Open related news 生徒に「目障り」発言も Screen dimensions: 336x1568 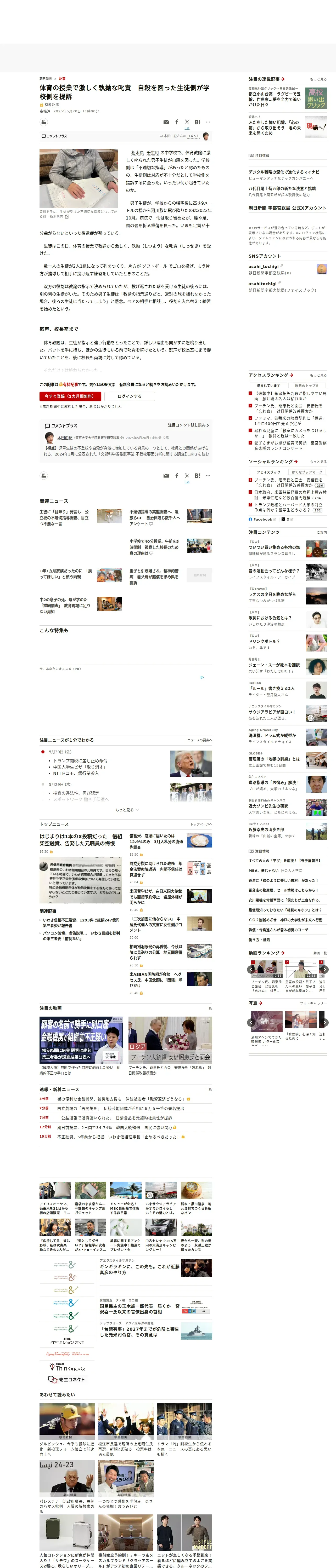[65, 517]
